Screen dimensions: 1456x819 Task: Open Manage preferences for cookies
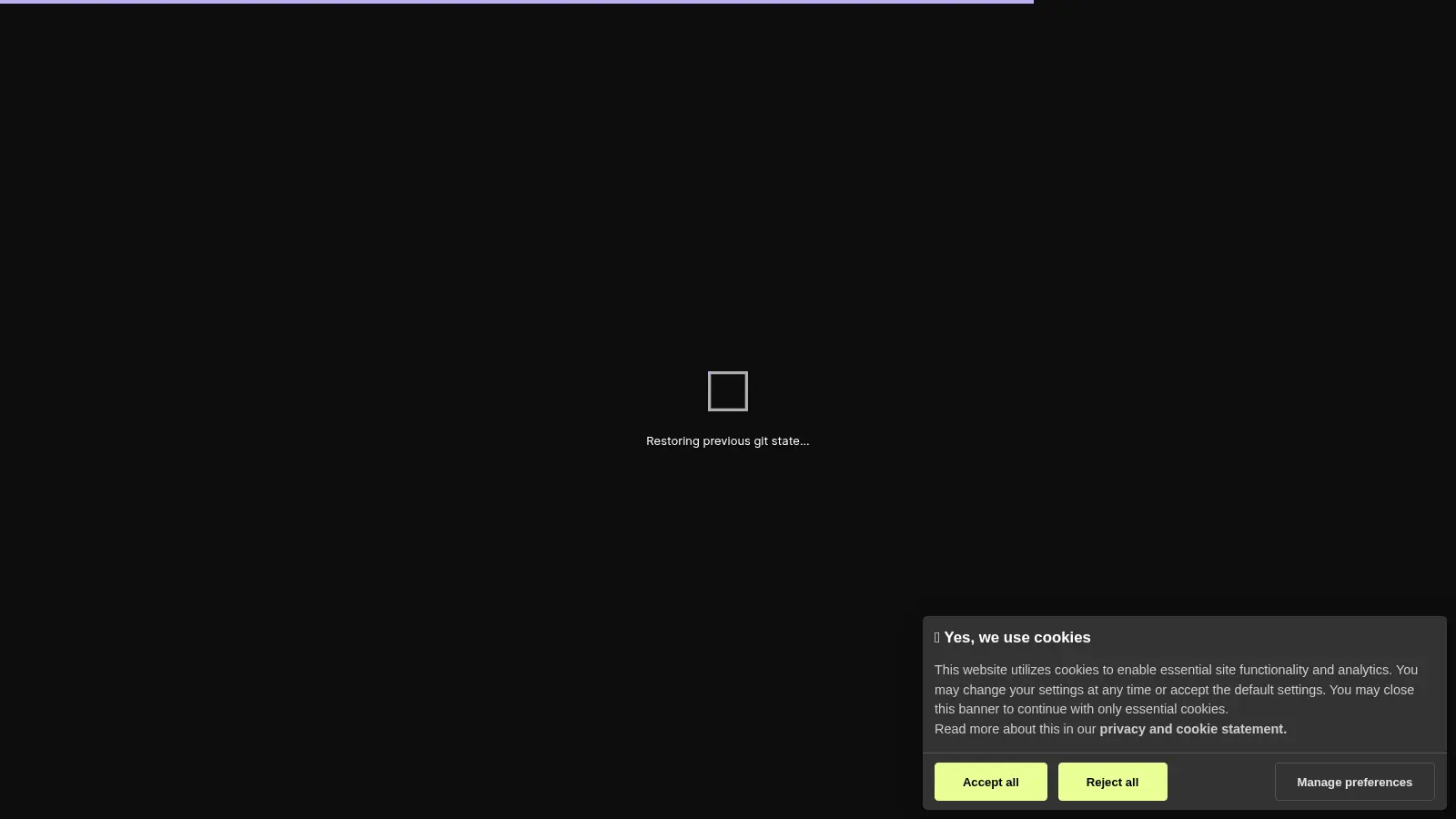click(1354, 782)
